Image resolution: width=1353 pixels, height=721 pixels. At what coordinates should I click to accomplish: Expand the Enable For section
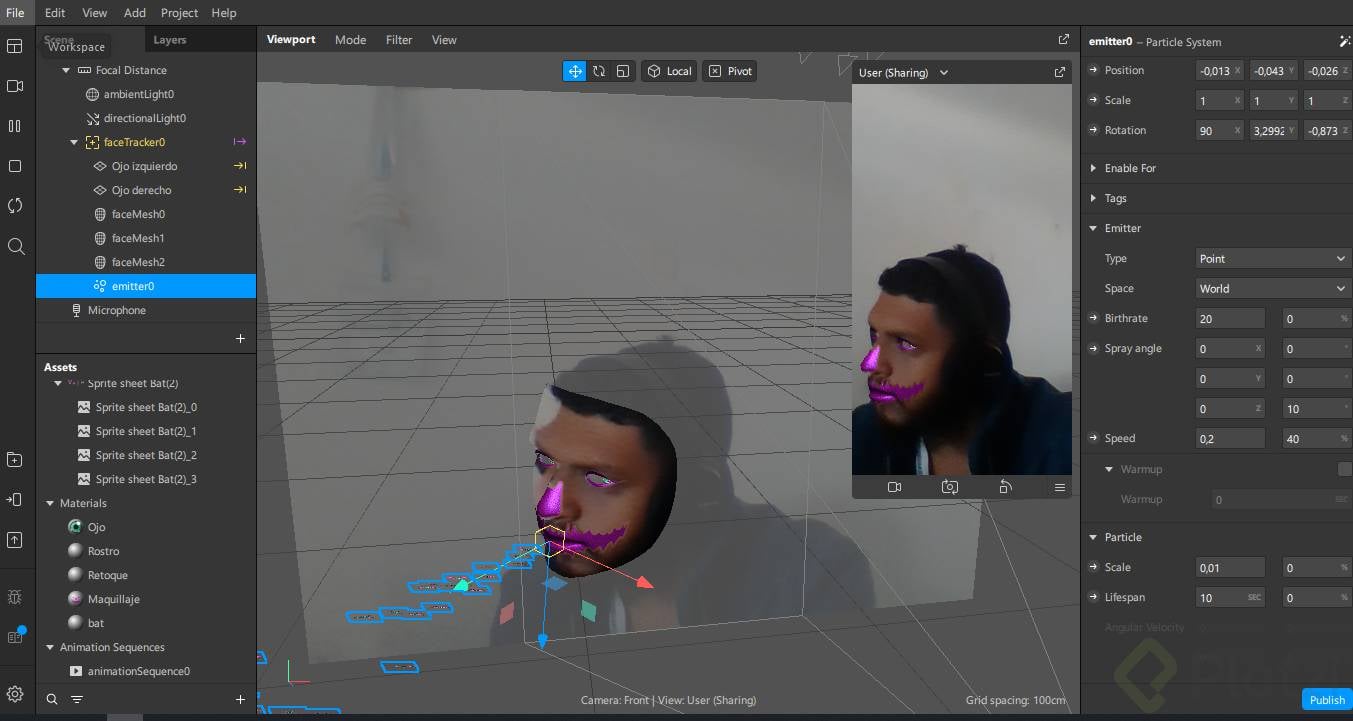point(1093,168)
